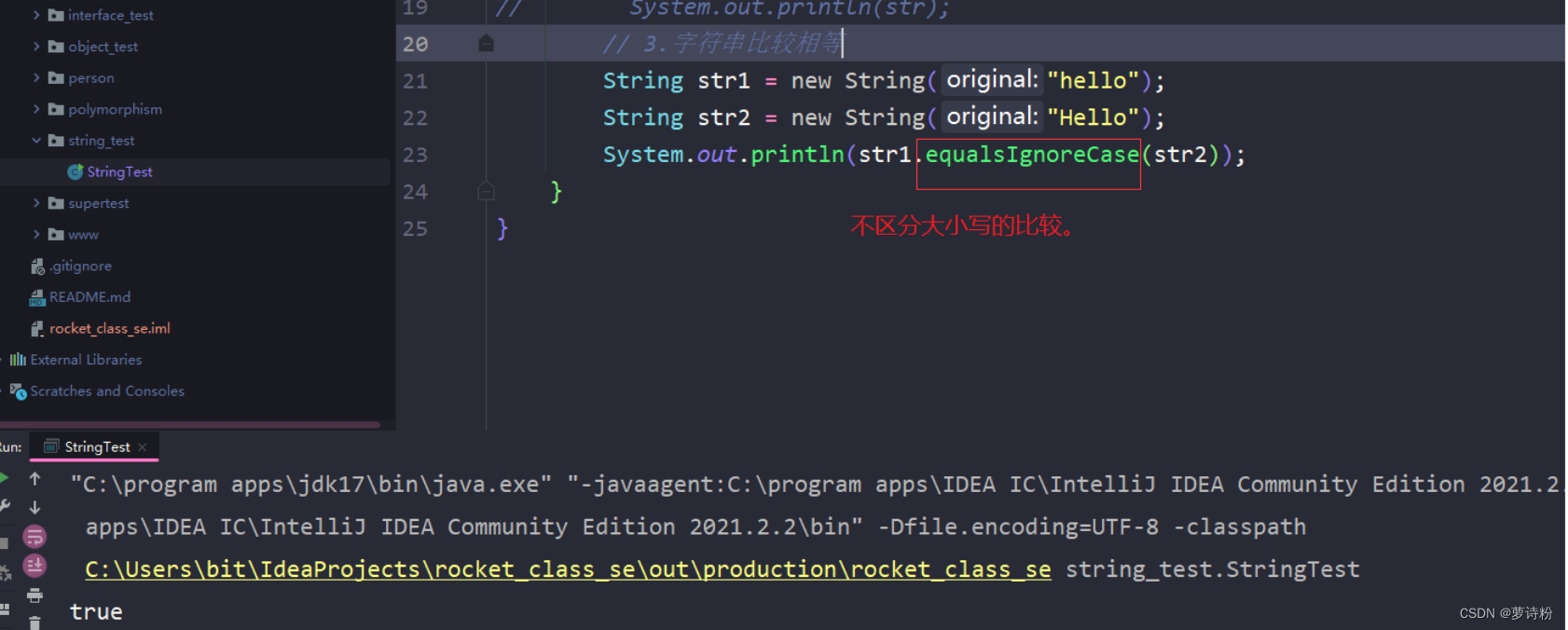Expand the polymorphism folder

point(36,109)
